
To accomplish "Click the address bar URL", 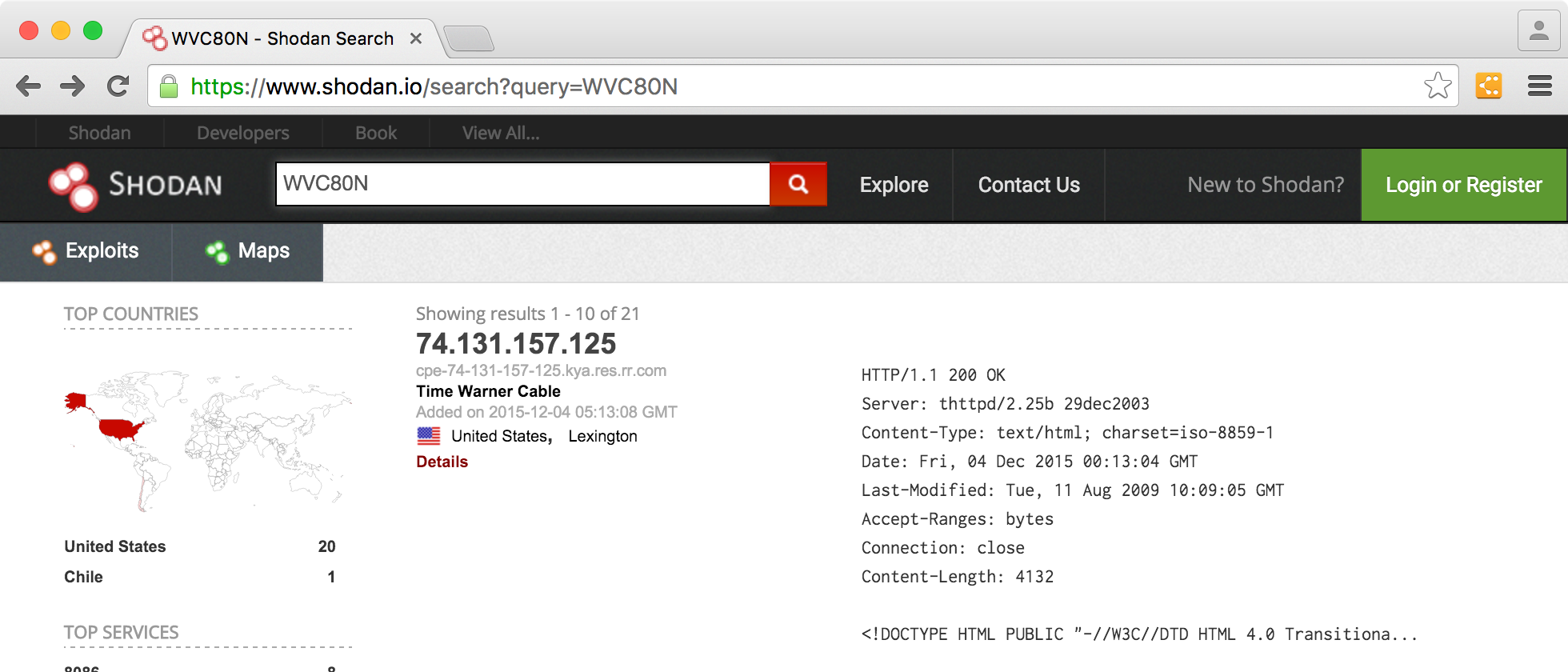I will [x=434, y=86].
